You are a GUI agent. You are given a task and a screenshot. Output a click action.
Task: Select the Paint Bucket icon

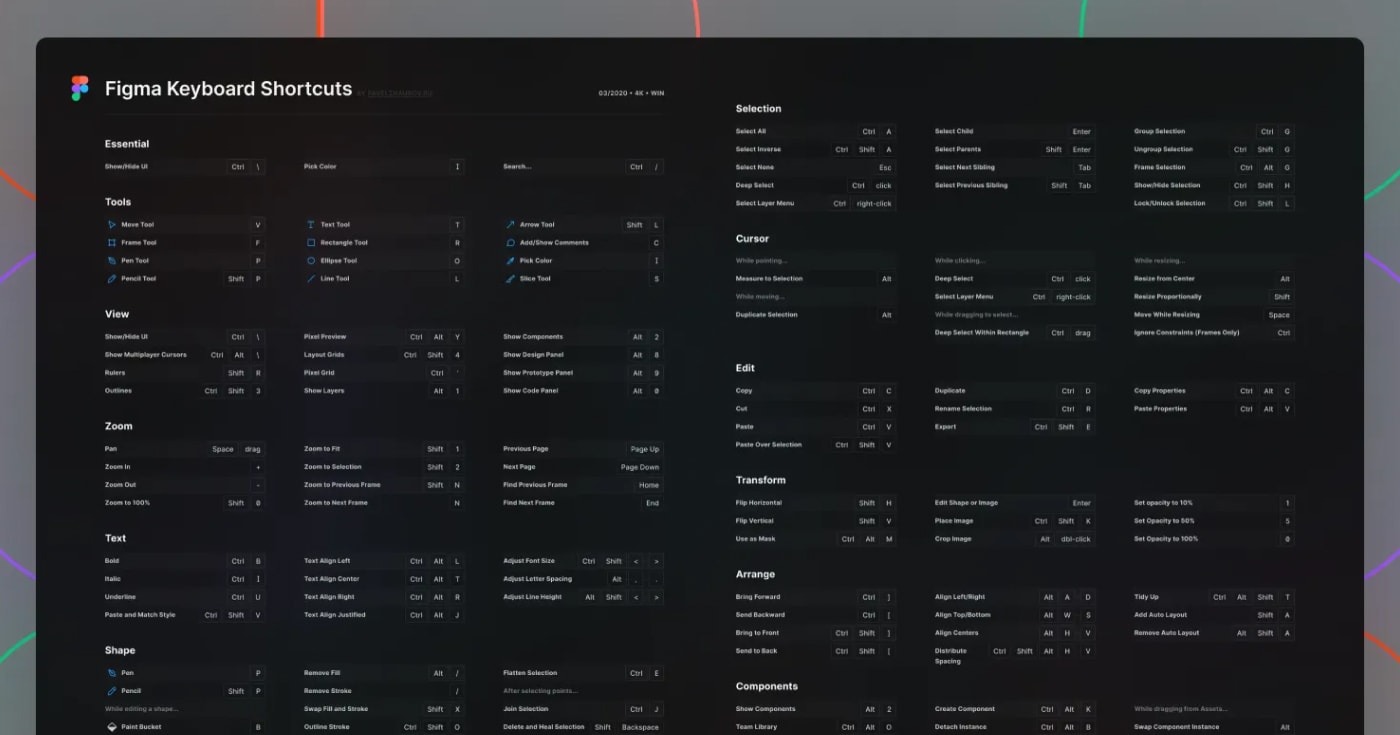113,727
